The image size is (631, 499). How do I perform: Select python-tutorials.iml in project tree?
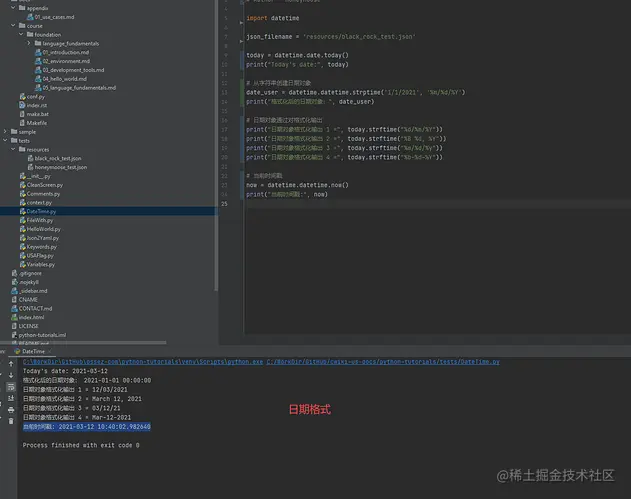coord(42,335)
